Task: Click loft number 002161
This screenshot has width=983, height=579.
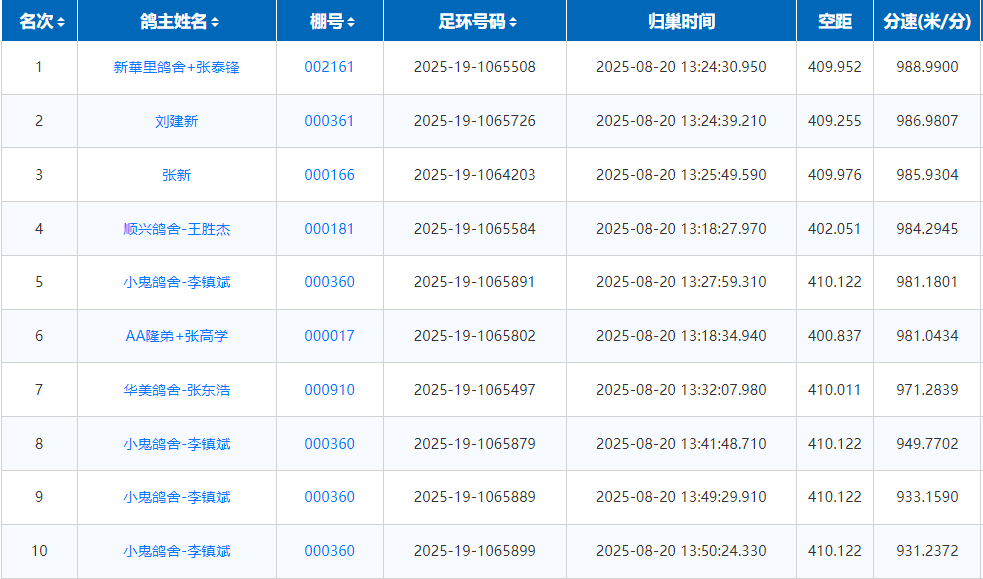Action: pyautogui.click(x=329, y=67)
